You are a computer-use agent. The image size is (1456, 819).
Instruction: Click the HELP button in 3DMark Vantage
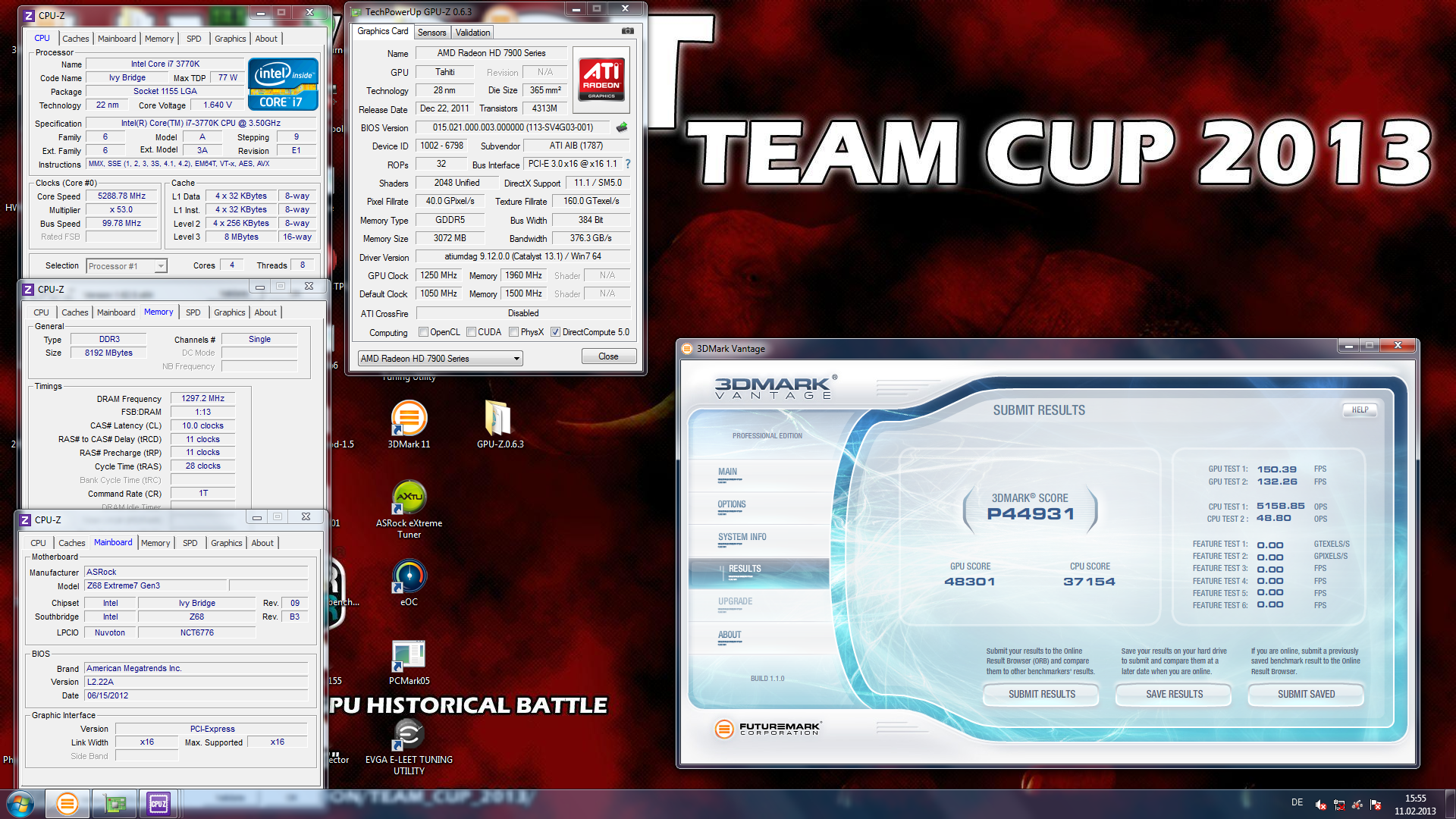click(x=1360, y=410)
